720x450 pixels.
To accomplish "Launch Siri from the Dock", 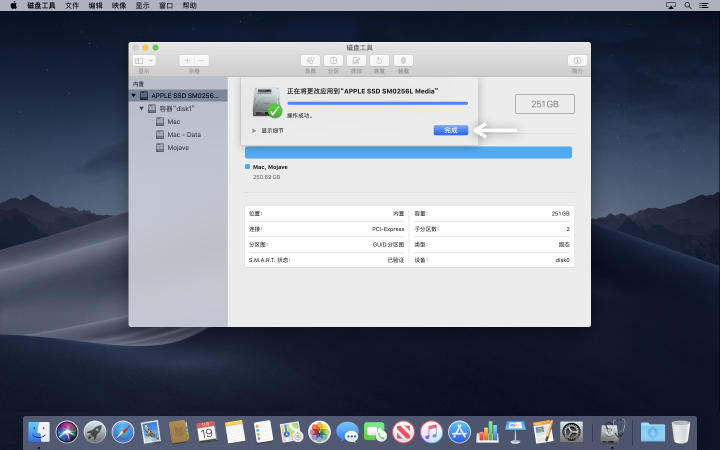I will [67, 432].
